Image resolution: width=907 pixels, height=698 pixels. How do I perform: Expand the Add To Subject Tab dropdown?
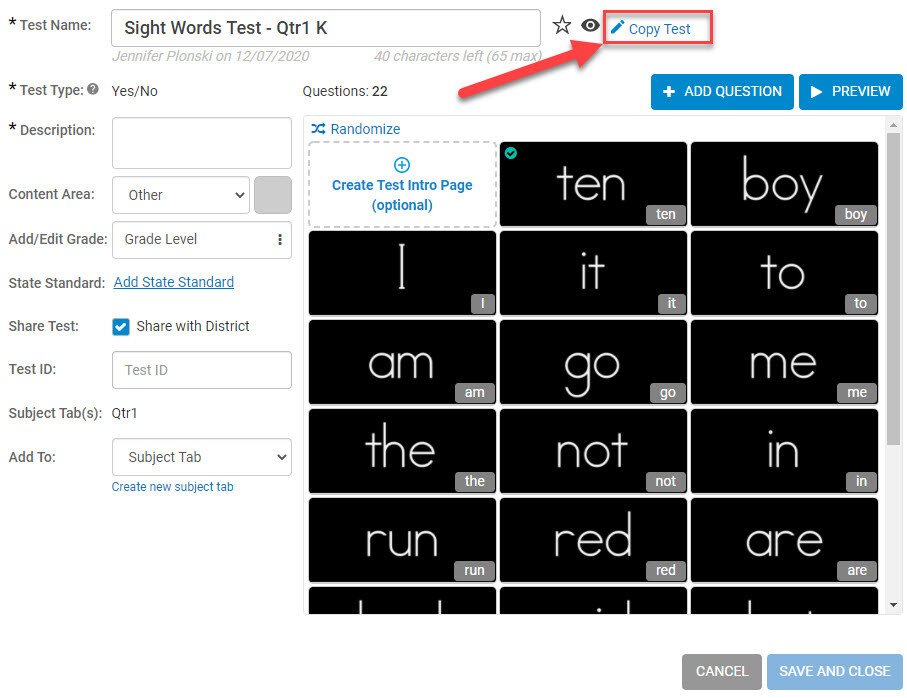[x=202, y=457]
